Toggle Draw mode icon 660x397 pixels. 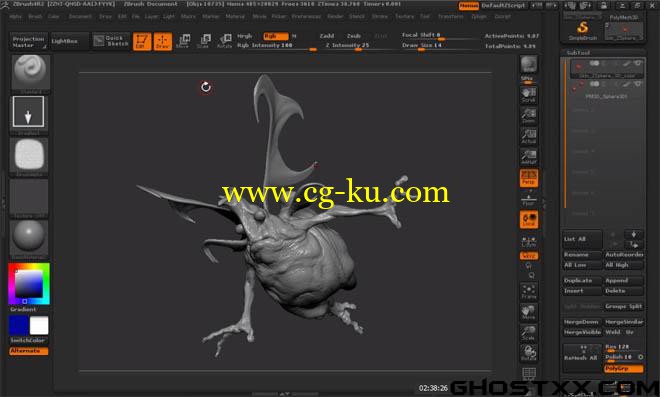pyautogui.click(x=162, y=41)
